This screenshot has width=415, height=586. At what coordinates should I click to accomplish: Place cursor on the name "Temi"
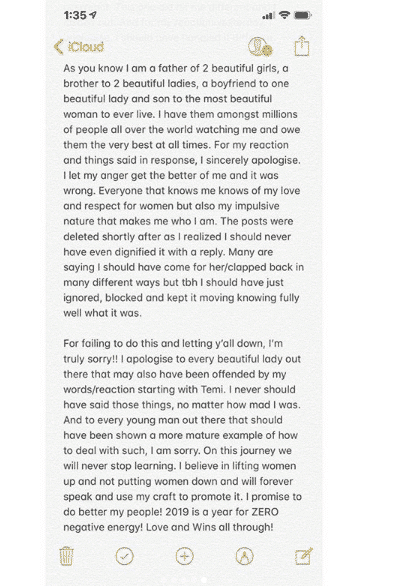213,389
